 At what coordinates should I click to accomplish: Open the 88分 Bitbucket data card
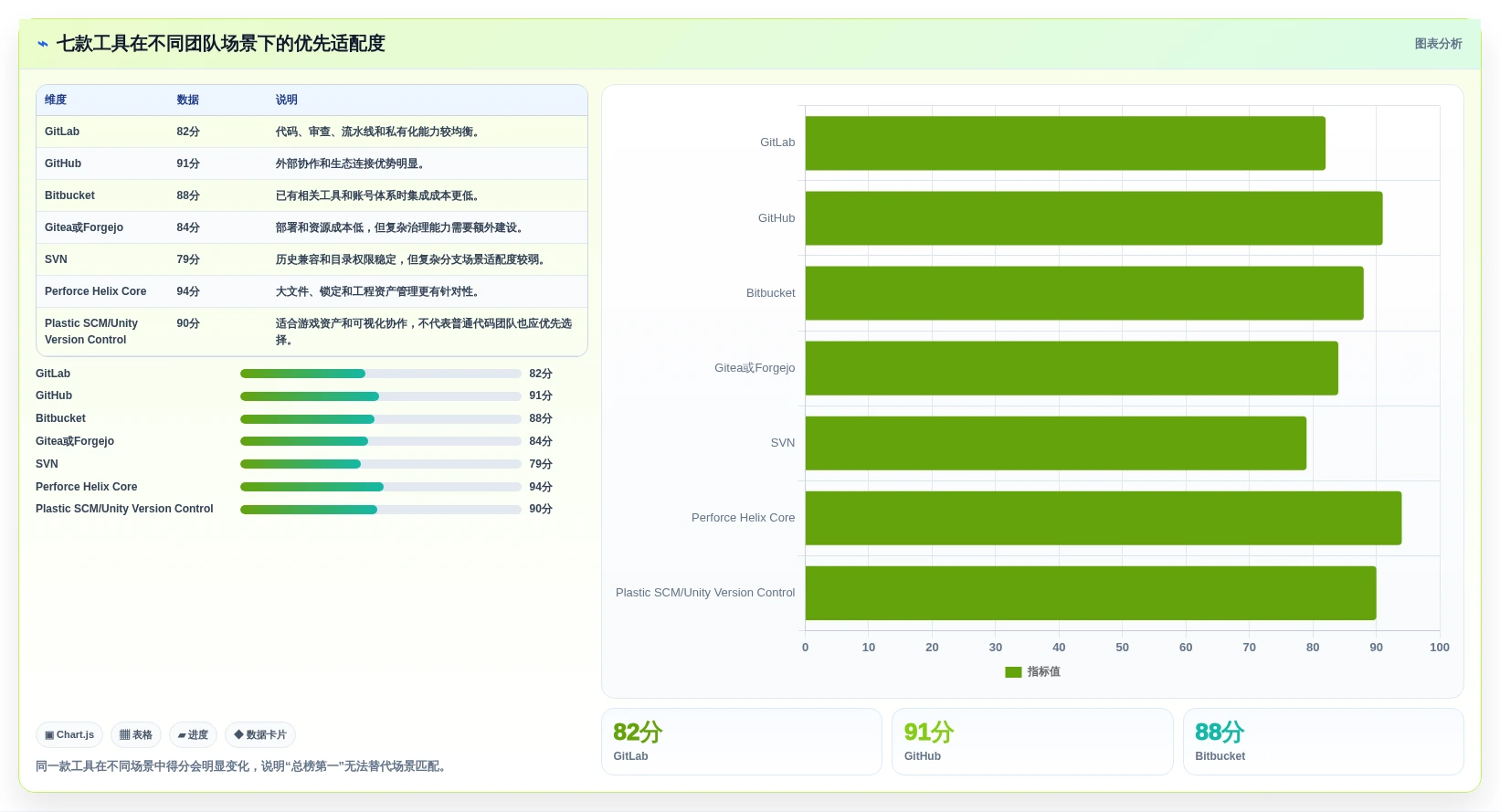point(1324,742)
